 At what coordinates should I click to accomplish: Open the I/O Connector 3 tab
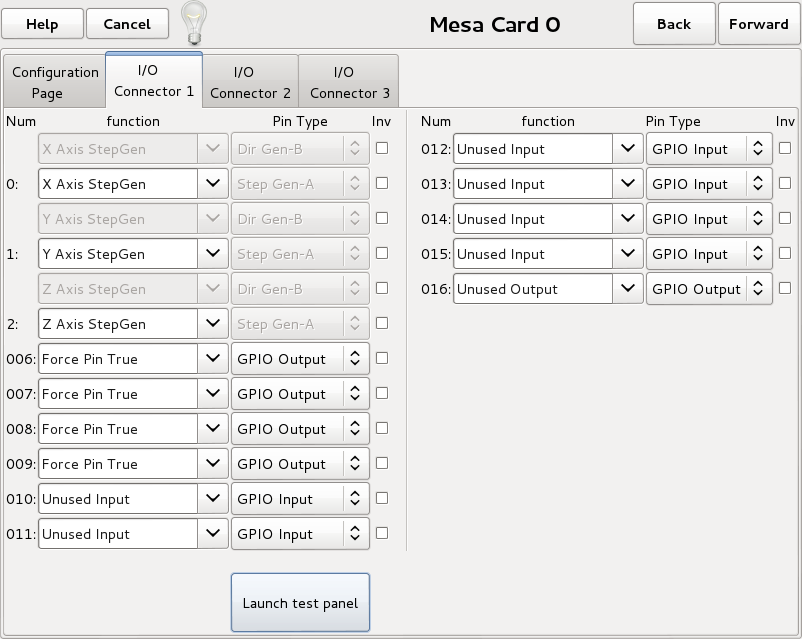(350, 82)
